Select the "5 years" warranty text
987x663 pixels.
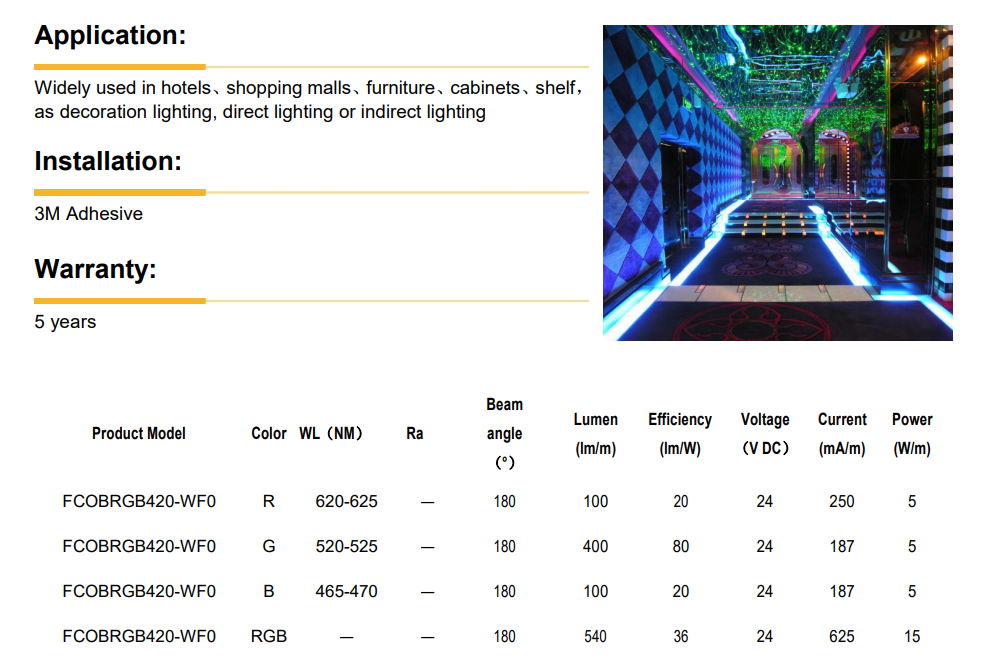pyautogui.click(x=65, y=322)
